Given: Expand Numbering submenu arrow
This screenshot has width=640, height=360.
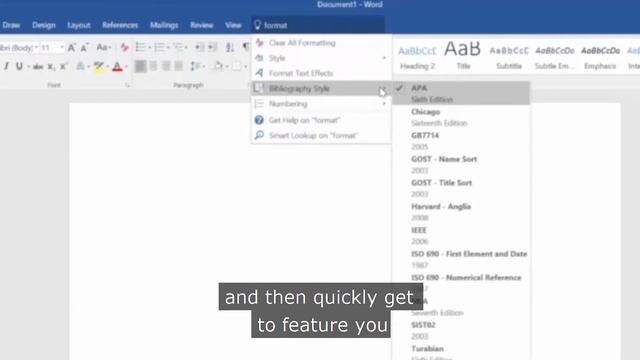Looking at the screenshot, I should [384, 104].
